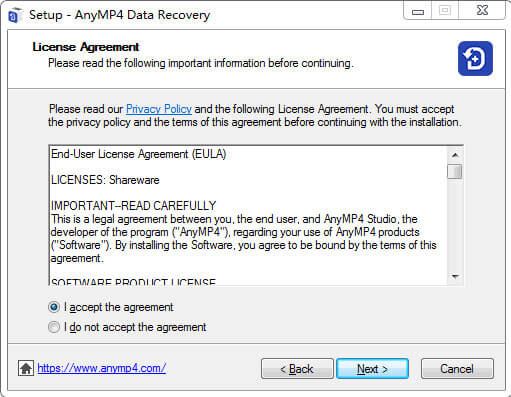Click the blue AnyMP4 Data Recovery logo
The width and height of the screenshot is (511, 397).
click(475, 58)
